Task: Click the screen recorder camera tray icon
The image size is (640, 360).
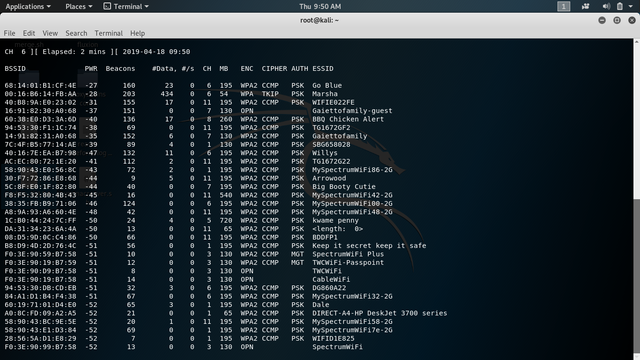Action: pos(586,6)
